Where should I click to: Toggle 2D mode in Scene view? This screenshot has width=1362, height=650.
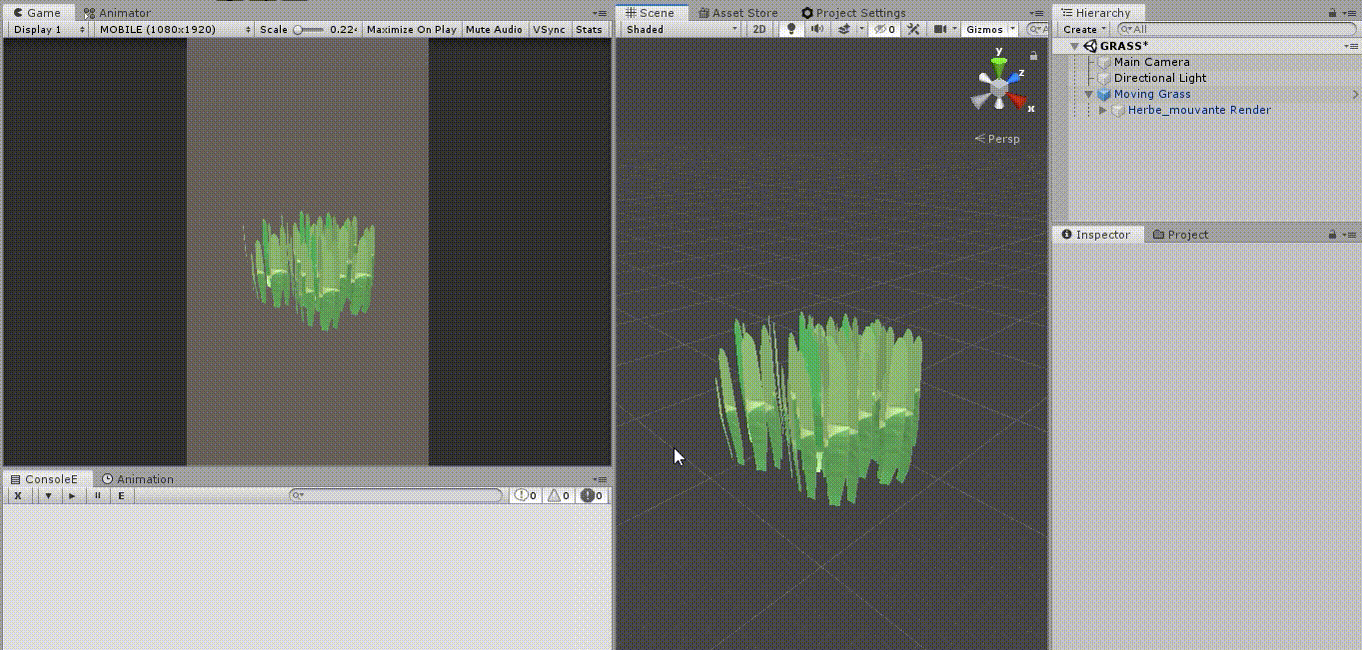click(759, 29)
